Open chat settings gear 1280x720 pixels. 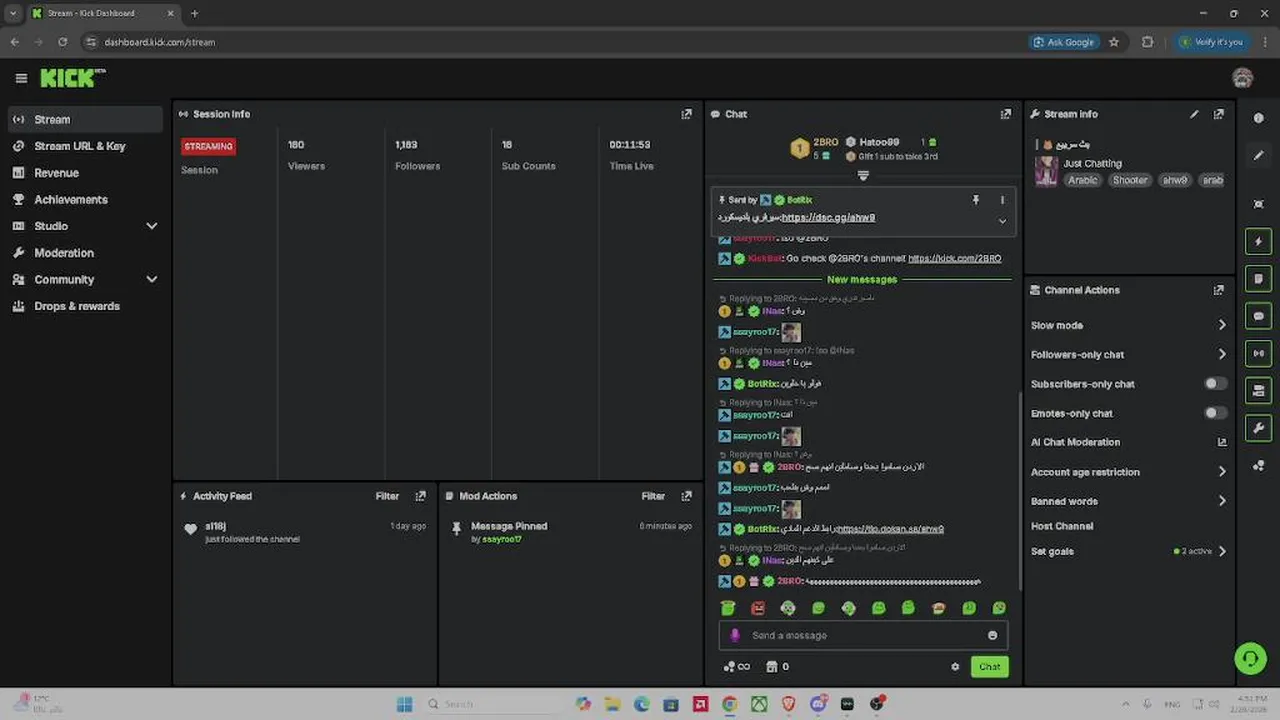[x=955, y=667]
